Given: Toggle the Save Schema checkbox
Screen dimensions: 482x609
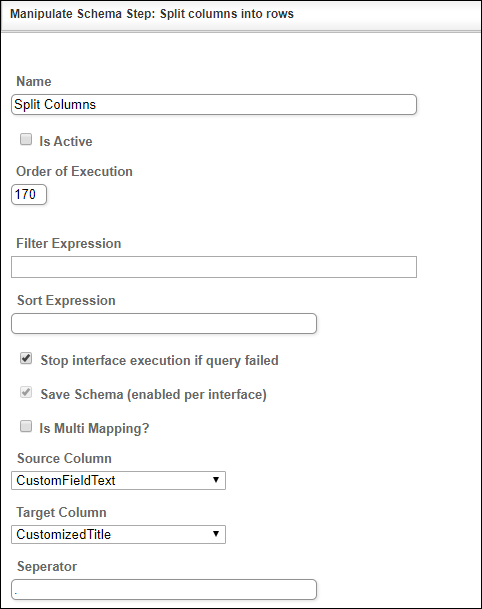Looking at the screenshot, I should [x=26, y=392].
